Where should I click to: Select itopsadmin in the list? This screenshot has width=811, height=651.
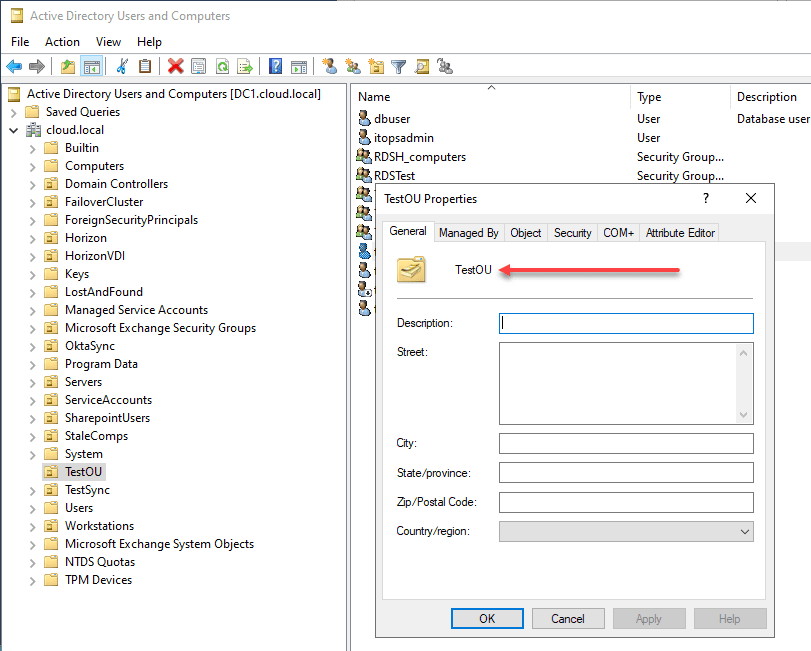coord(403,138)
